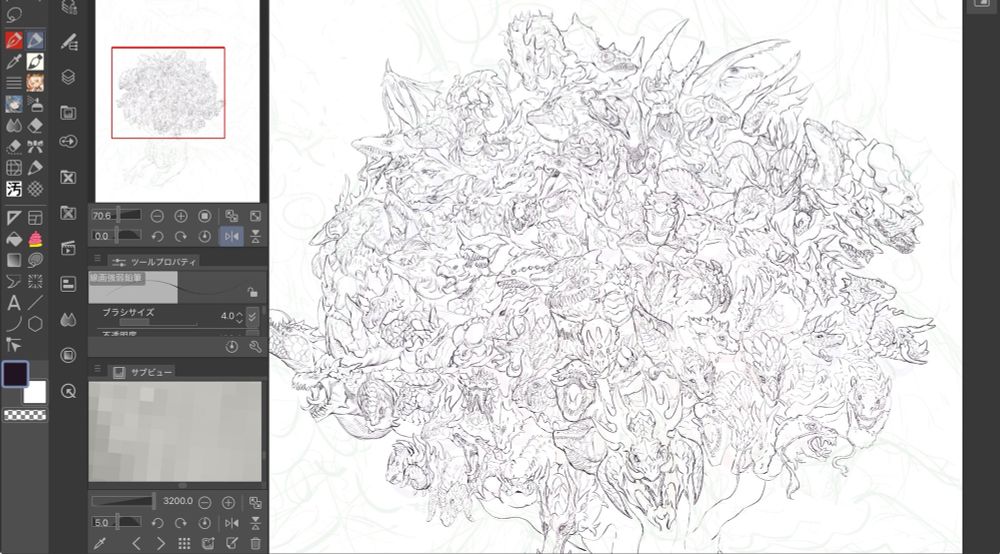1000x554 pixels.
Task: Select the Lasso tool in the toolbox
Action: click(13, 15)
